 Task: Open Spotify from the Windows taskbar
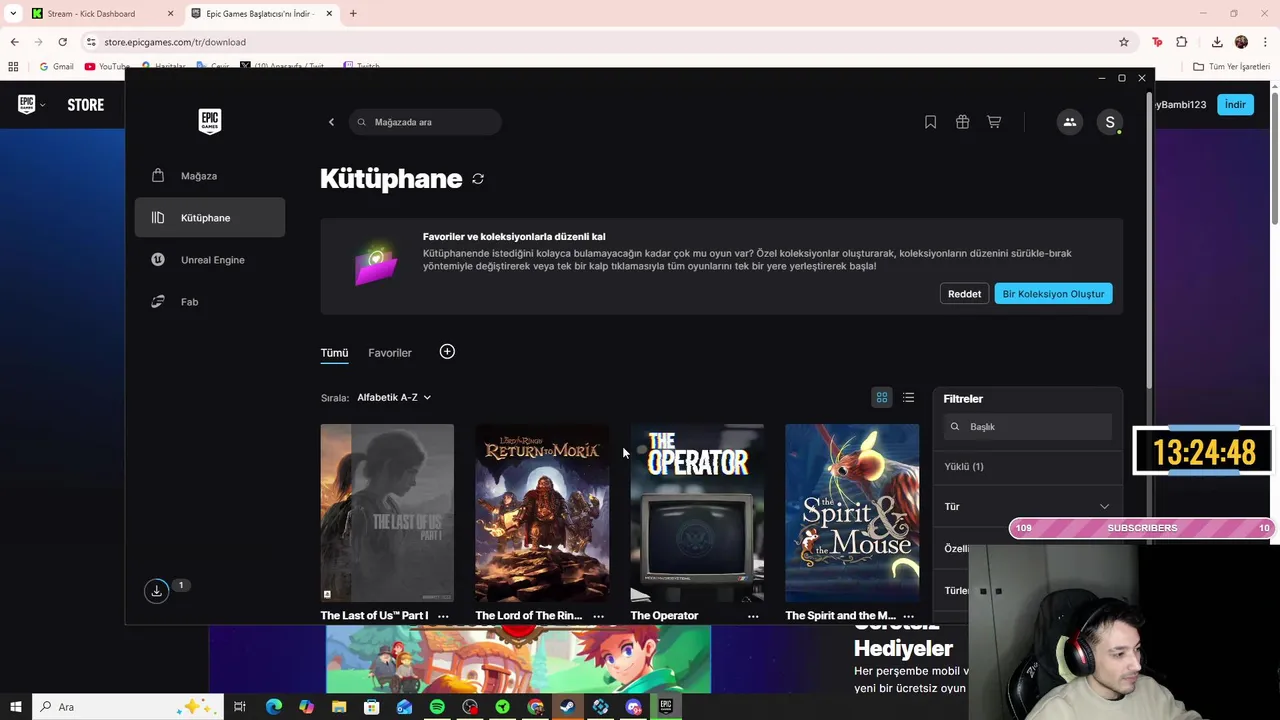pos(437,707)
